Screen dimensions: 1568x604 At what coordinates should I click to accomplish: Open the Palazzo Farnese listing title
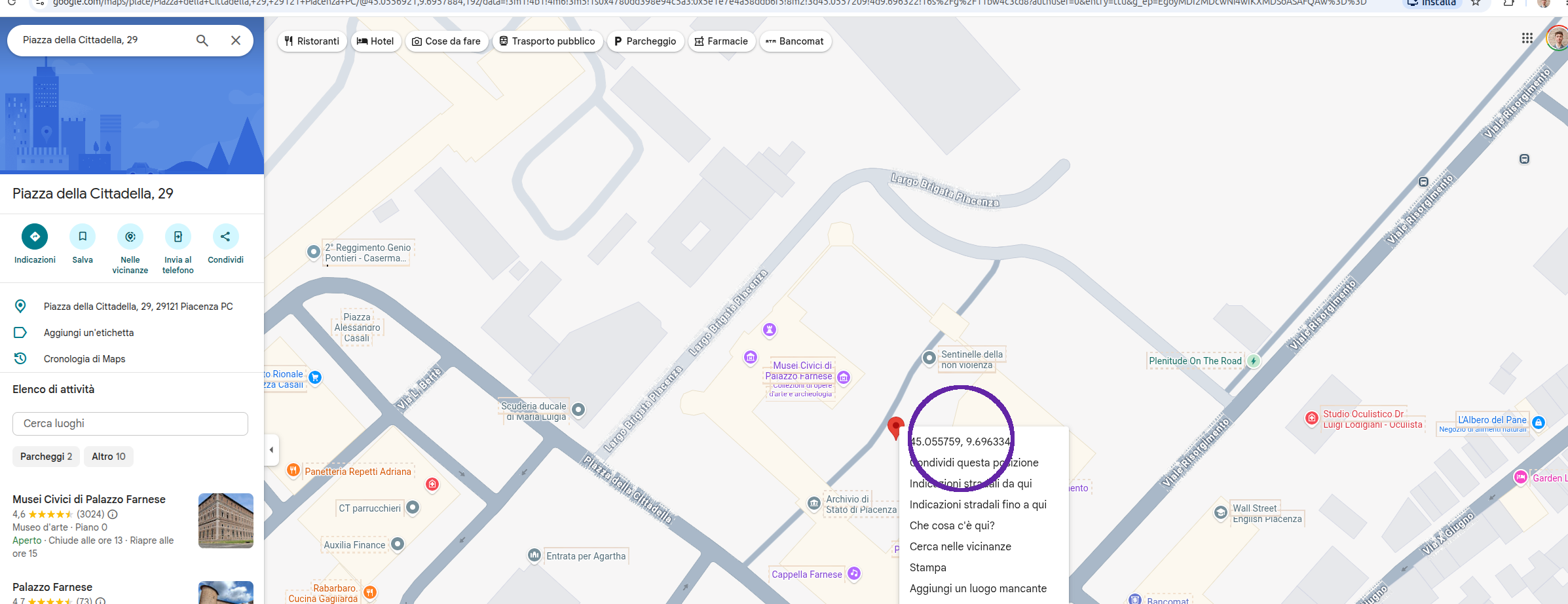click(52, 587)
